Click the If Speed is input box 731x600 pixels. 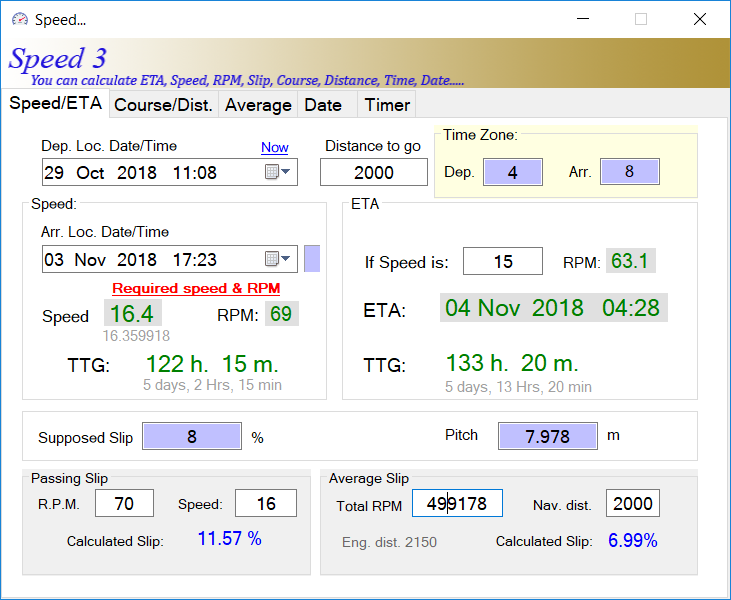click(x=503, y=262)
